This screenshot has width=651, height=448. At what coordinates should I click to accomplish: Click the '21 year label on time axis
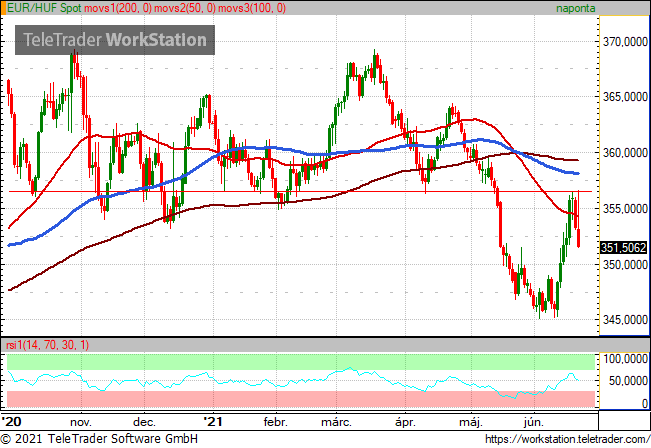pos(213,422)
